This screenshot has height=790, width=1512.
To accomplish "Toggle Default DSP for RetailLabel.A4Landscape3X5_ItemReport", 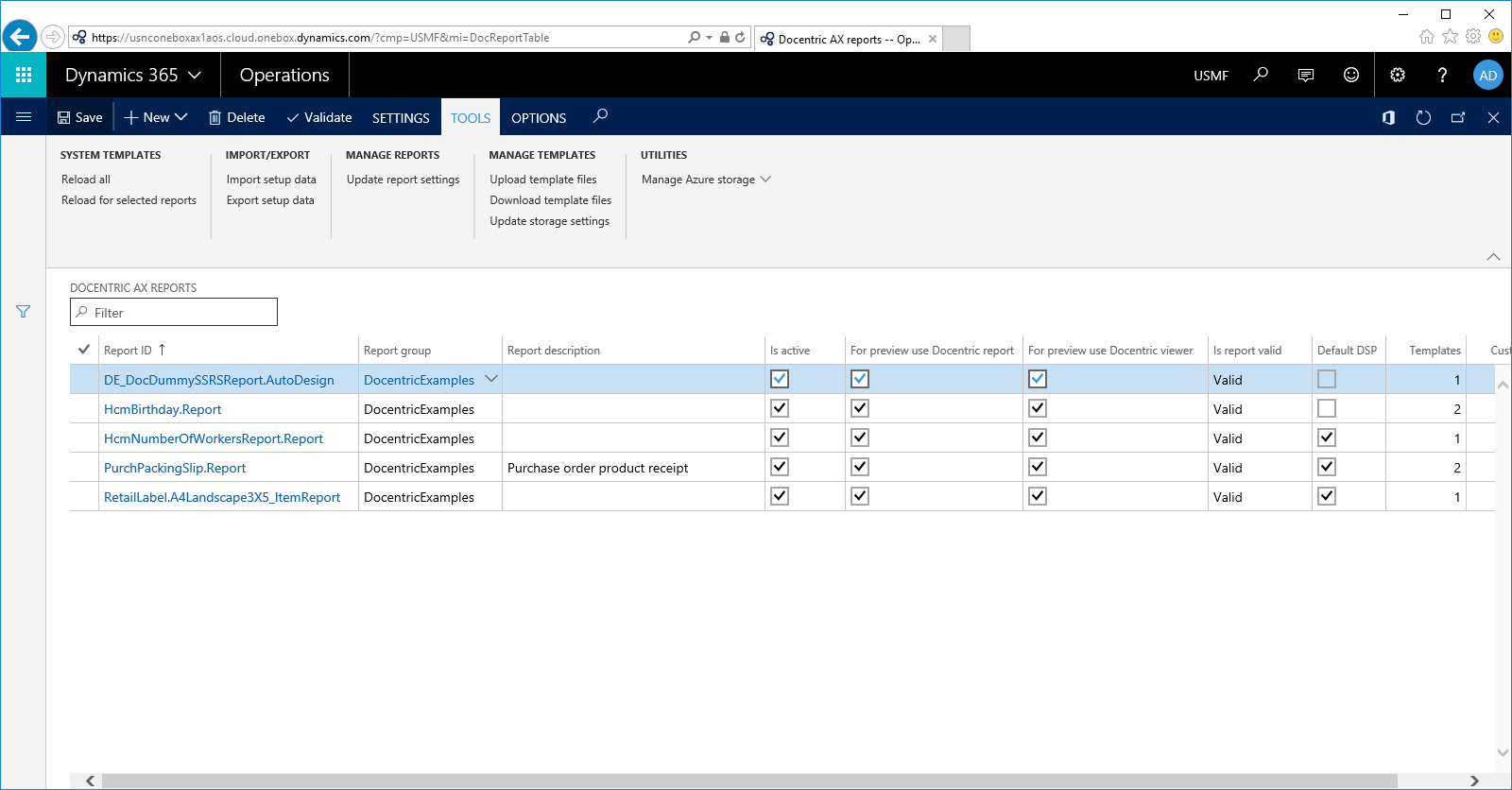I will coord(1327,496).
